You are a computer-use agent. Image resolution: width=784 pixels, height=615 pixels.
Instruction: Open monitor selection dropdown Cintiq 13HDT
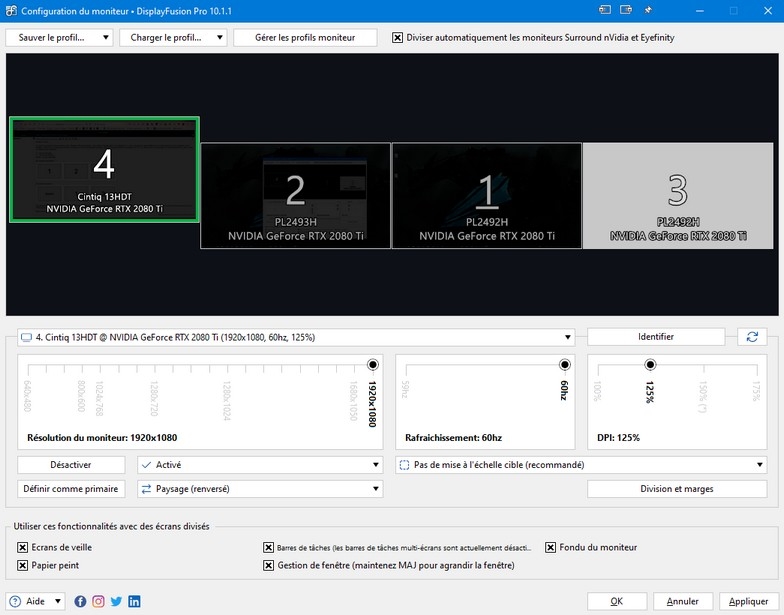(296, 338)
